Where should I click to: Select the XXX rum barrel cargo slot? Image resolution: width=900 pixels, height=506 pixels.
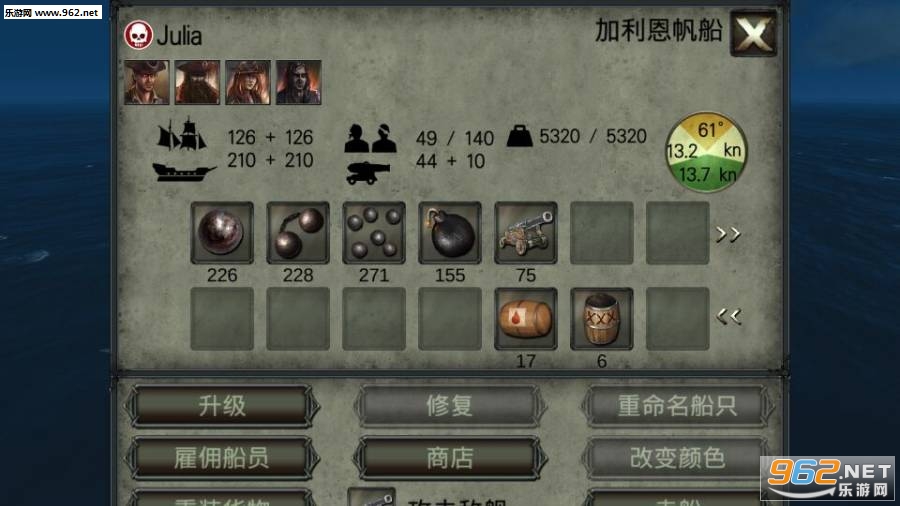coord(602,318)
